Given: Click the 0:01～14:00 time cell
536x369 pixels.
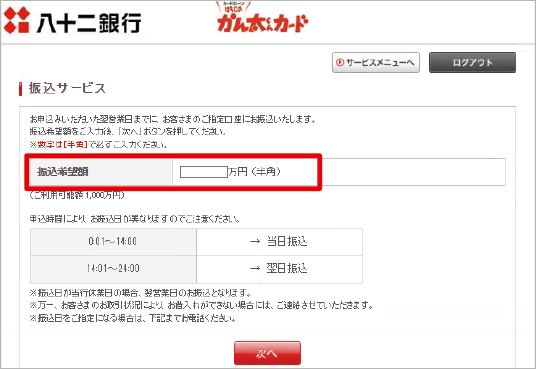Looking at the screenshot, I should tap(113, 242).
